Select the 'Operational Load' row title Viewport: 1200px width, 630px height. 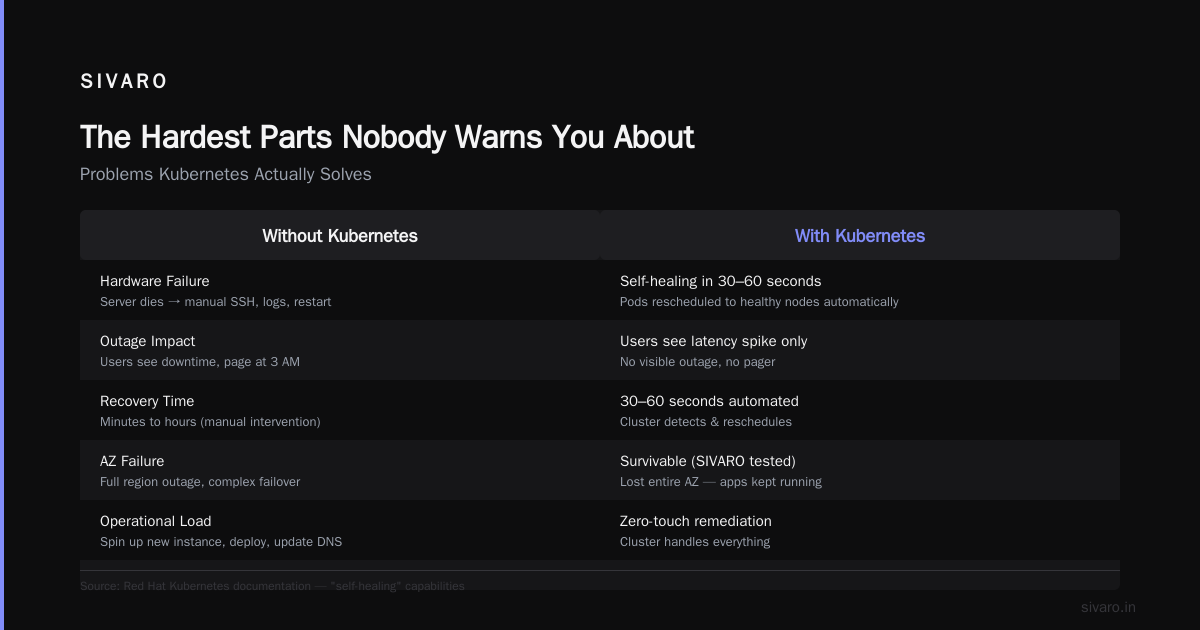pyautogui.click(x=156, y=521)
